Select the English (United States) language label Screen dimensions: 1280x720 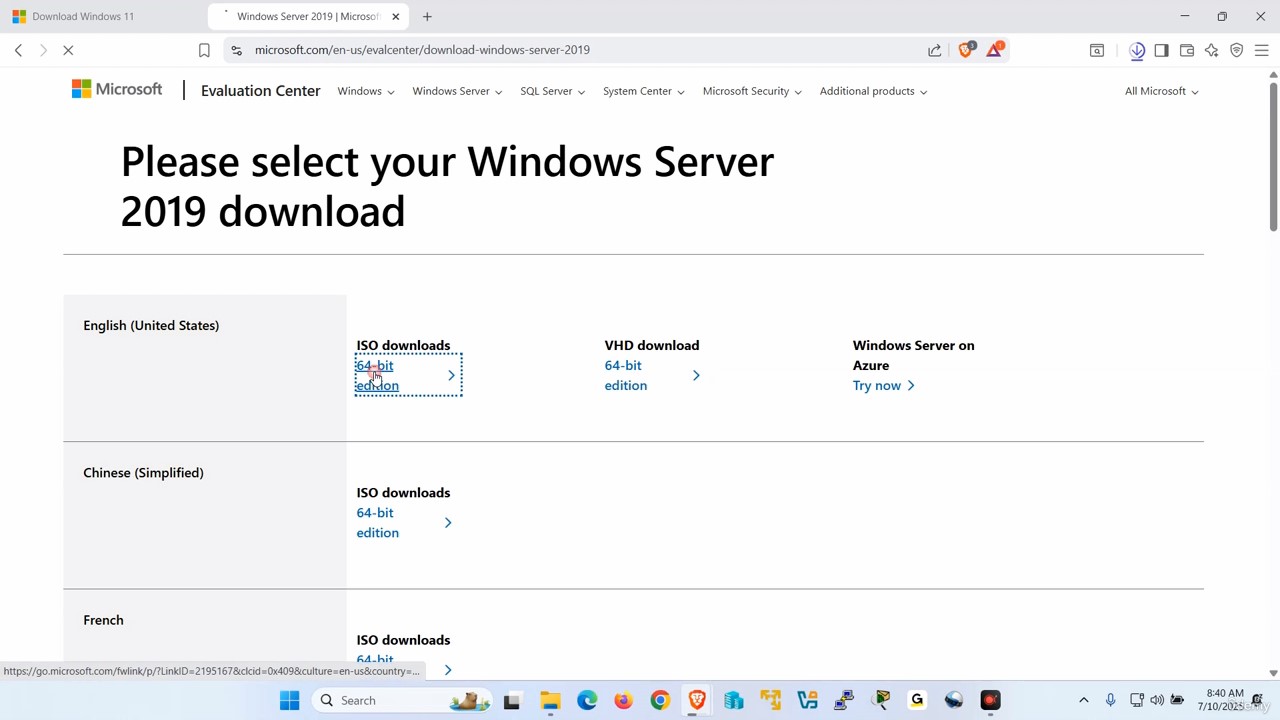(x=151, y=325)
